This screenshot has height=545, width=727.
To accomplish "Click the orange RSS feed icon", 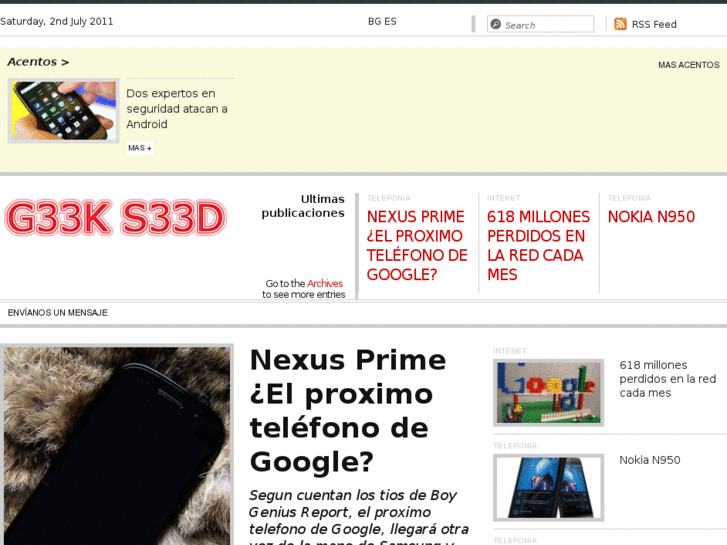I will click(620, 24).
